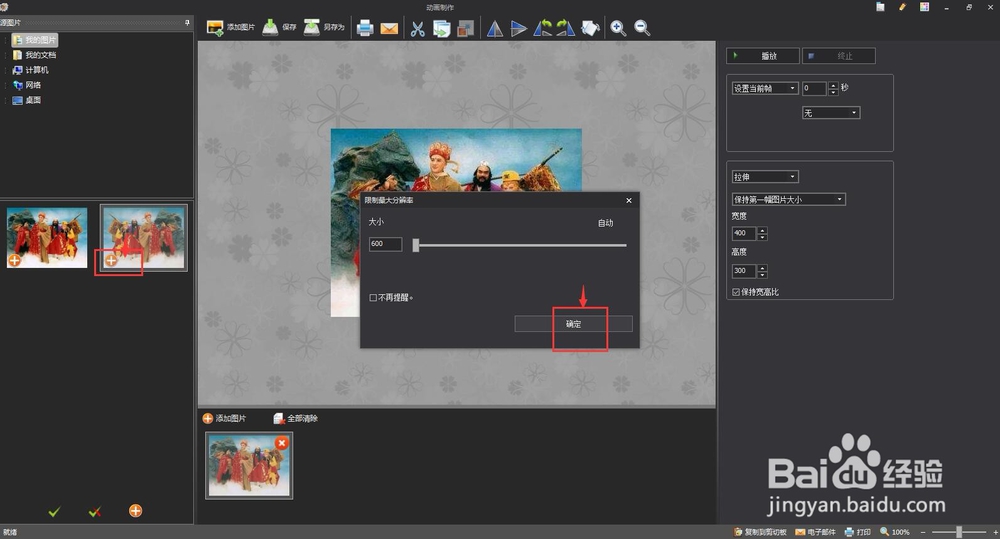Click the red-green checkmark icon at bottom left

coord(94,512)
